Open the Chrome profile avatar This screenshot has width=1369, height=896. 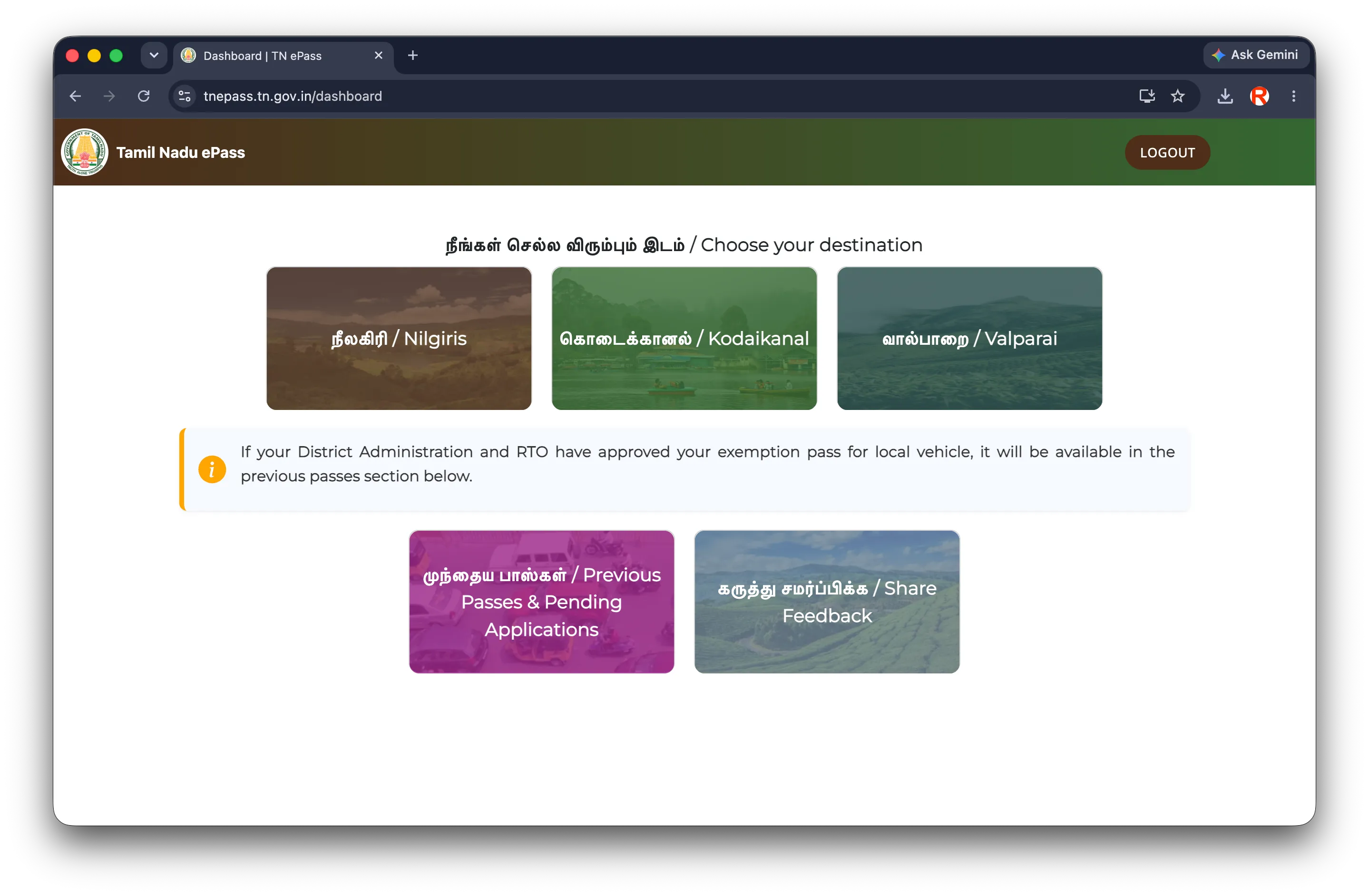point(1259,96)
